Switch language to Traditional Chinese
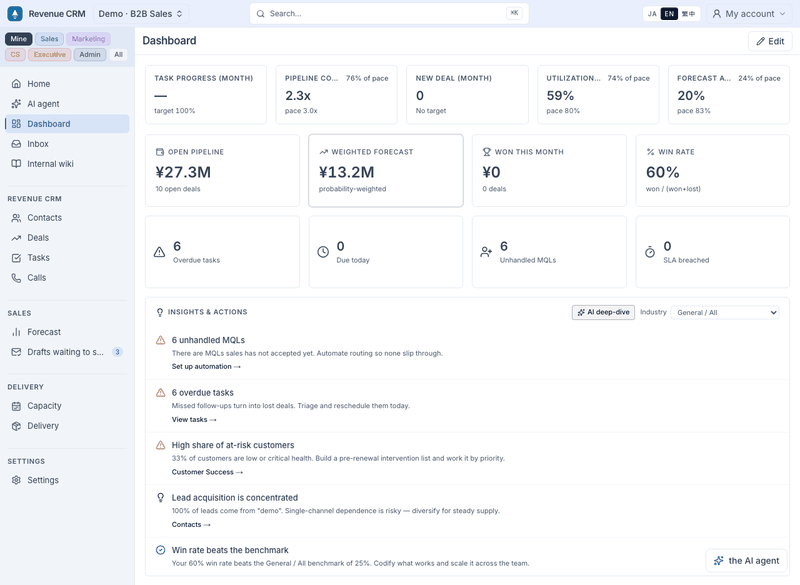 [x=688, y=14]
